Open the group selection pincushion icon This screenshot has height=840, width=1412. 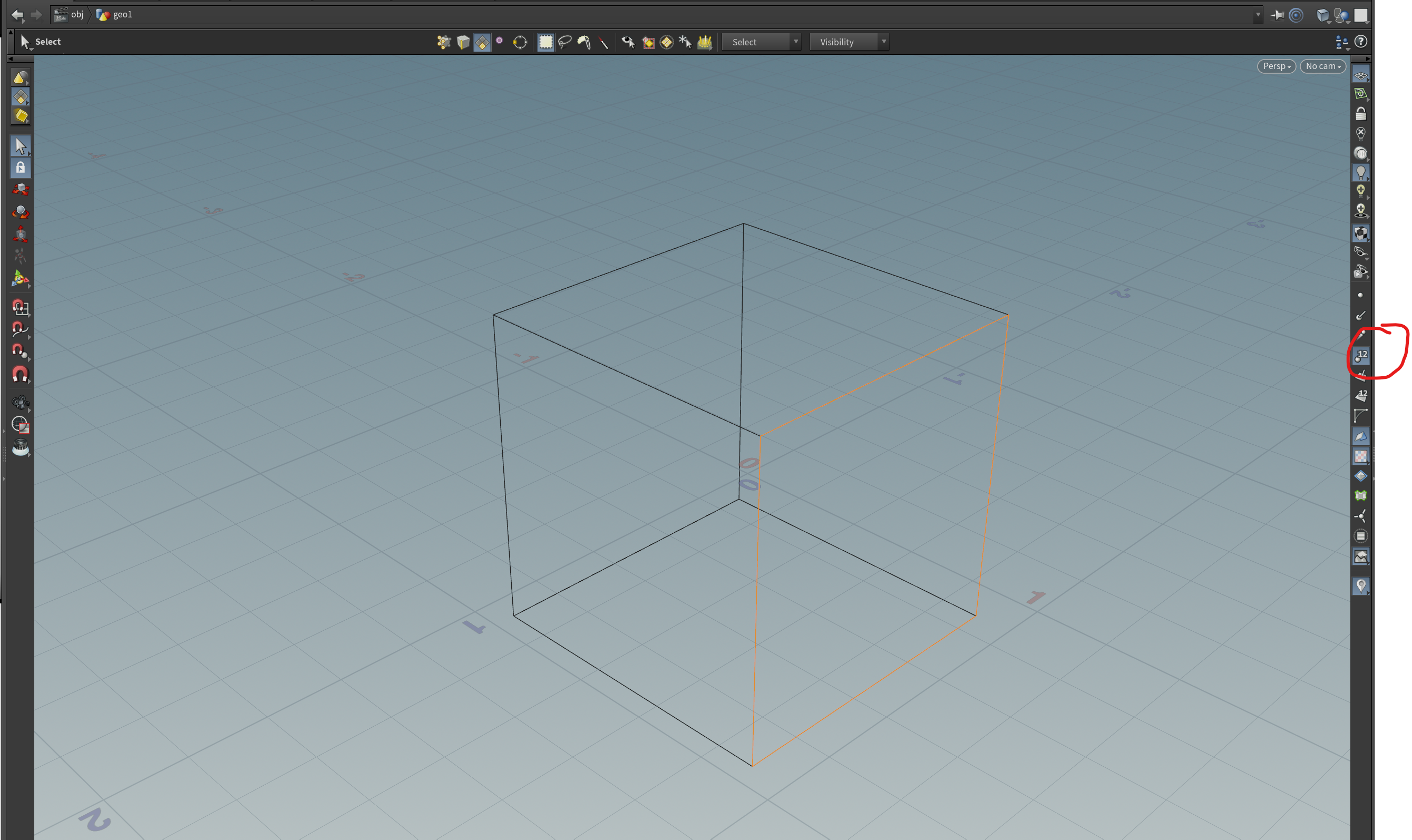point(705,42)
